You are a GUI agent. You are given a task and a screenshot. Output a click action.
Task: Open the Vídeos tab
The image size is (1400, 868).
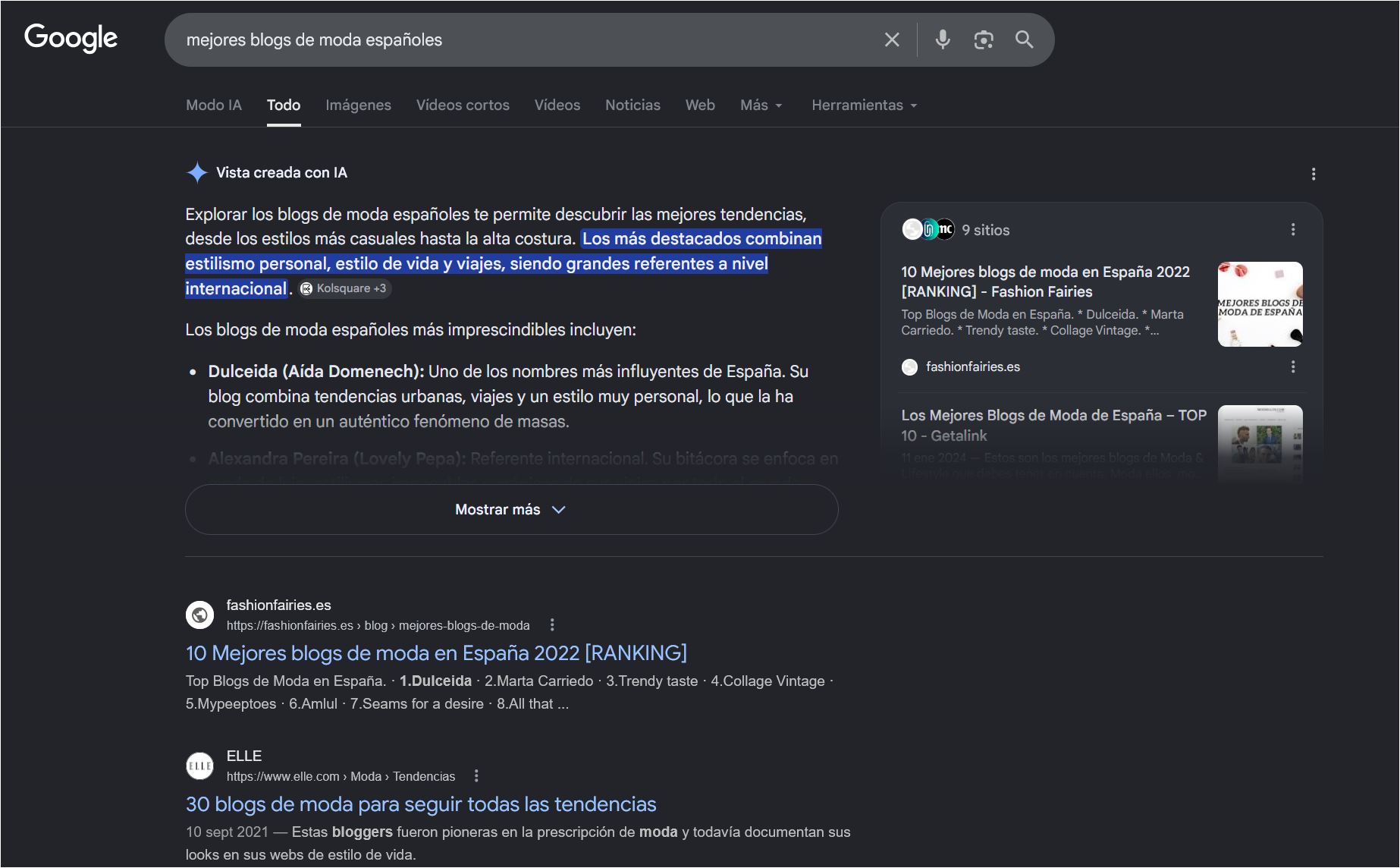click(557, 105)
